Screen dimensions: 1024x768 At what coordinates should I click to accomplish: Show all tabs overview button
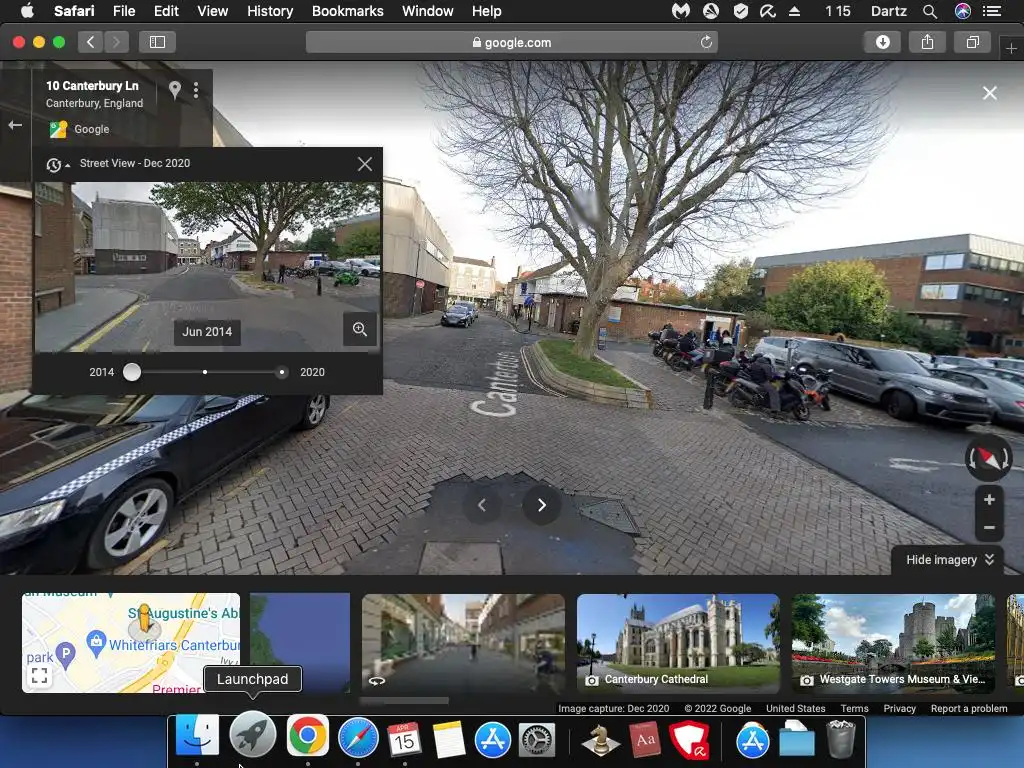(972, 42)
